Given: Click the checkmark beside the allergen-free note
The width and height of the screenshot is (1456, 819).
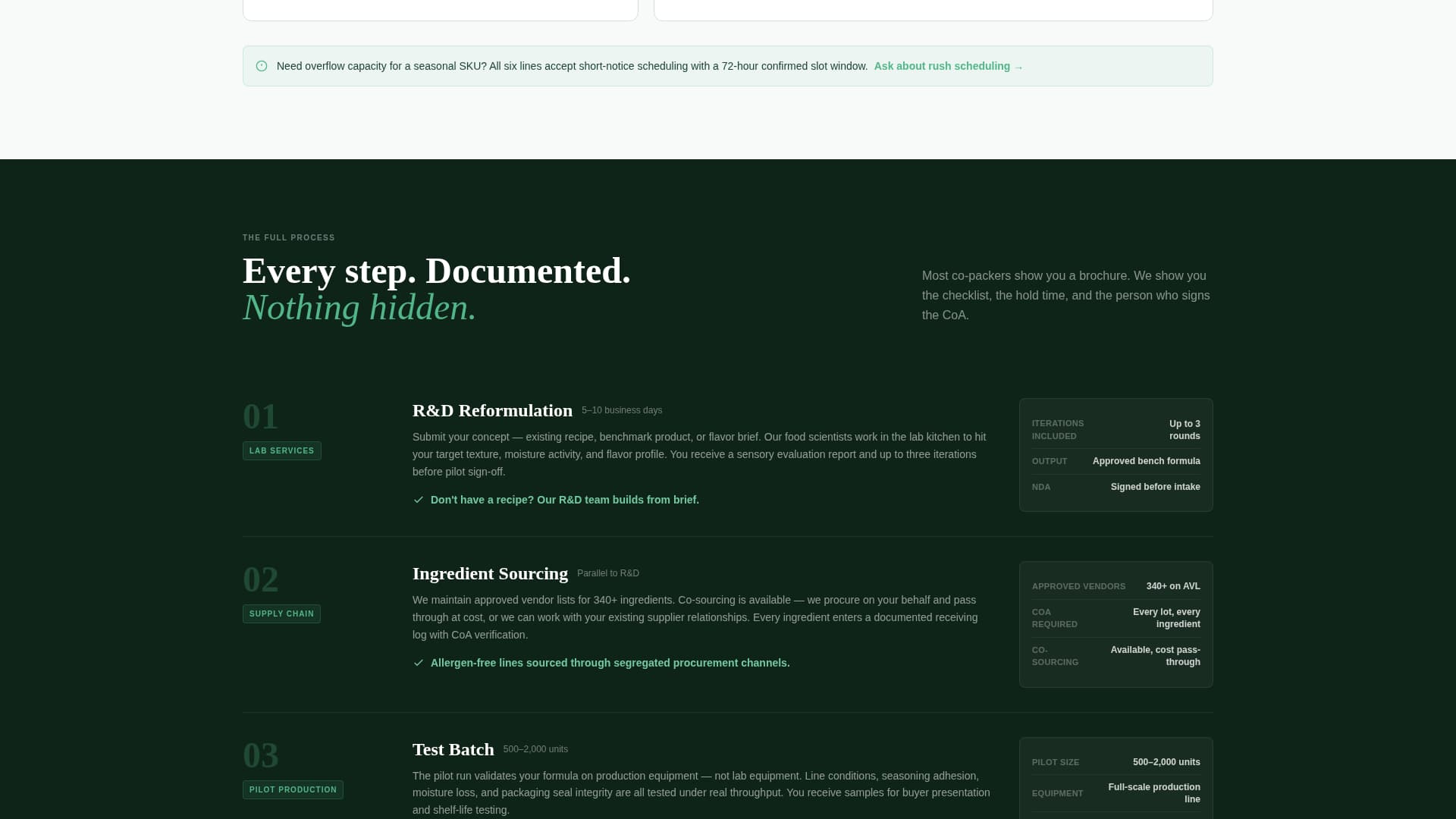Looking at the screenshot, I should [x=419, y=663].
